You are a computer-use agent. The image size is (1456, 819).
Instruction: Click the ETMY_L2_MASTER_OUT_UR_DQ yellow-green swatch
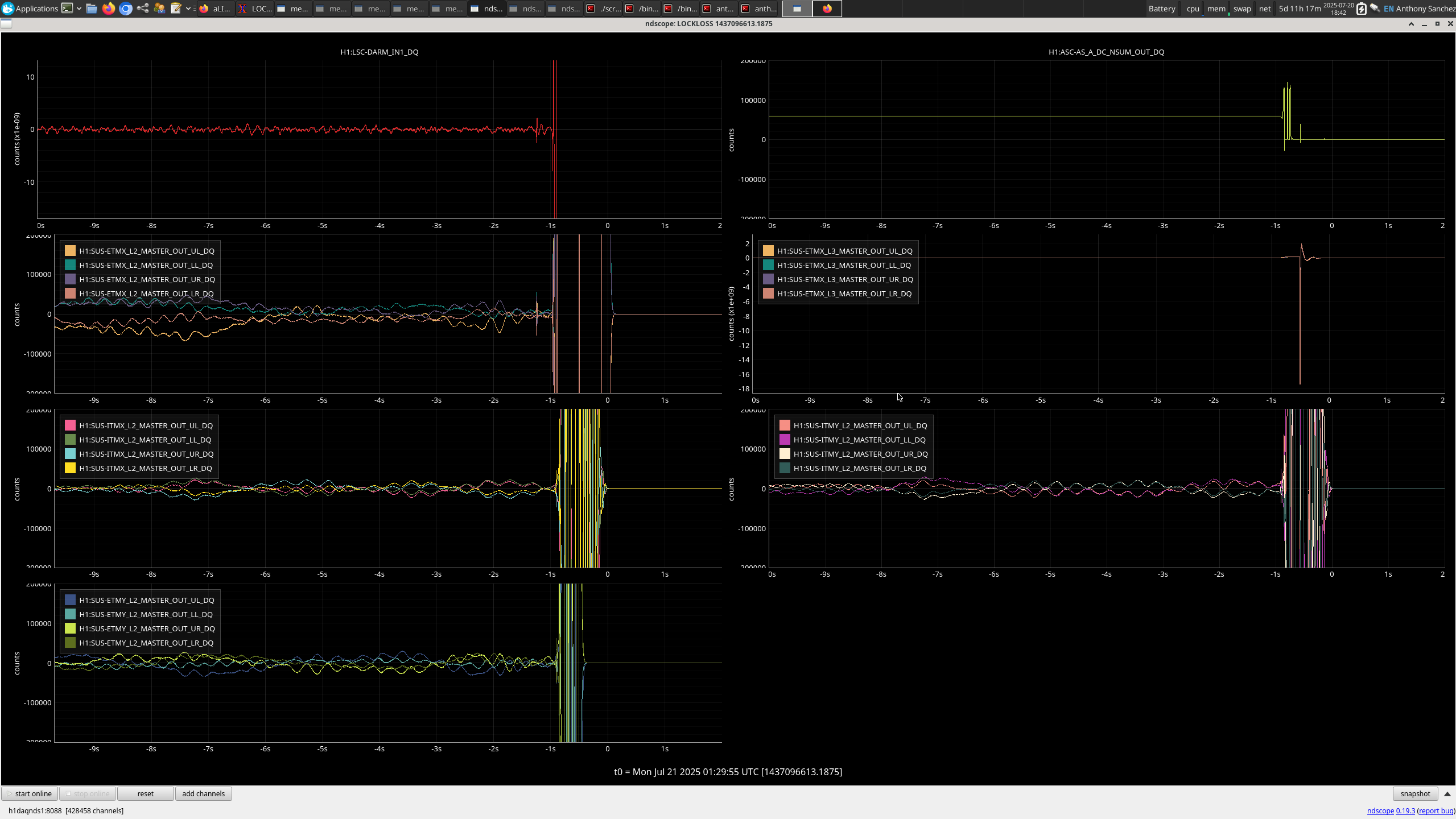pyautogui.click(x=70, y=628)
